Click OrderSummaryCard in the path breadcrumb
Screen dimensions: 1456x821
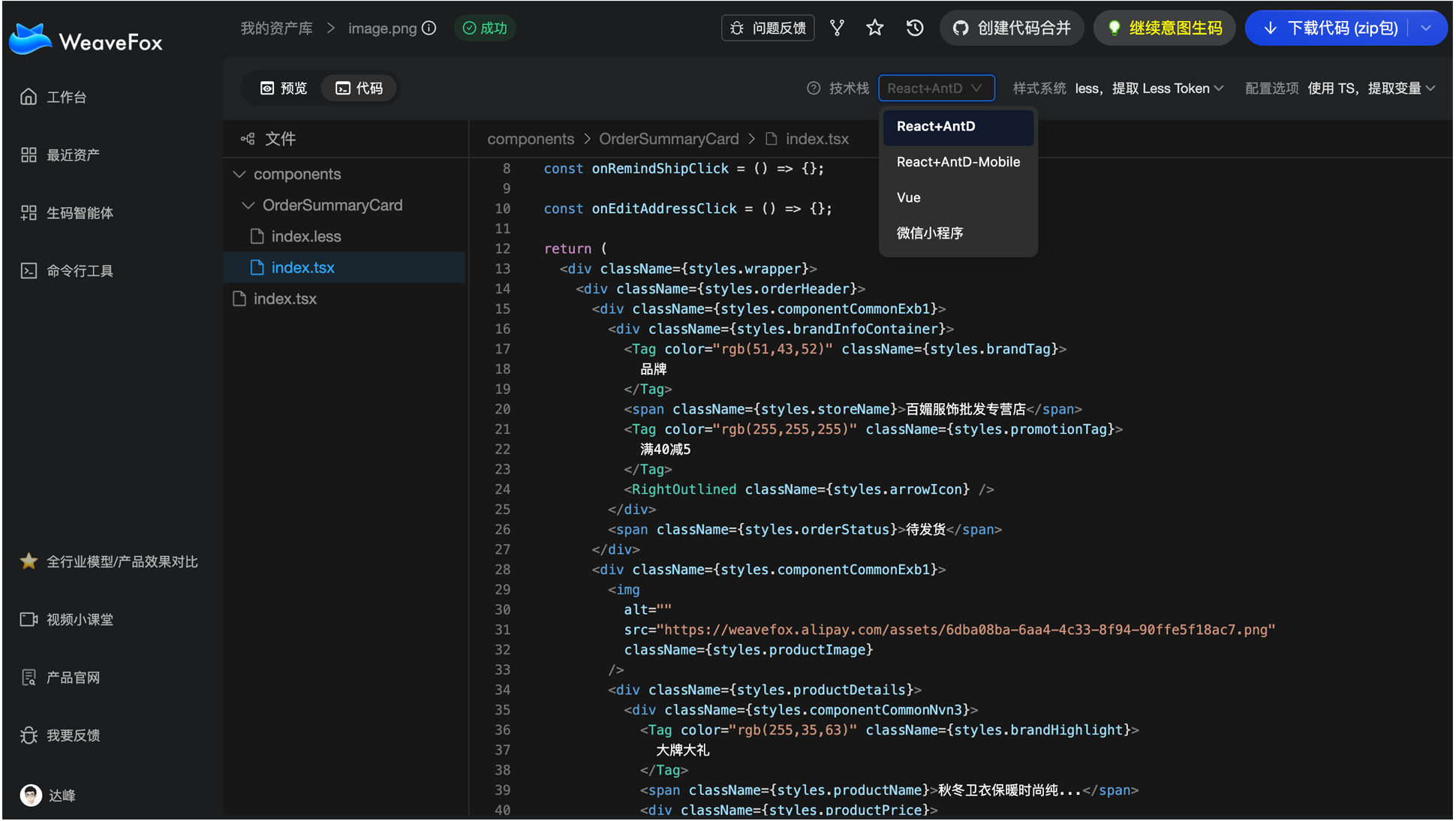[x=669, y=139]
